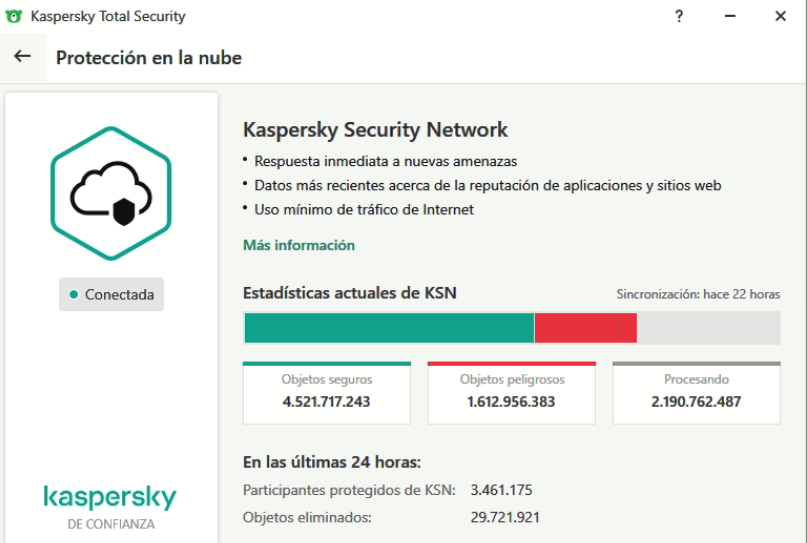The width and height of the screenshot is (807, 543).
Task: Click the Protección en la nube heading
Action: coord(149,58)
